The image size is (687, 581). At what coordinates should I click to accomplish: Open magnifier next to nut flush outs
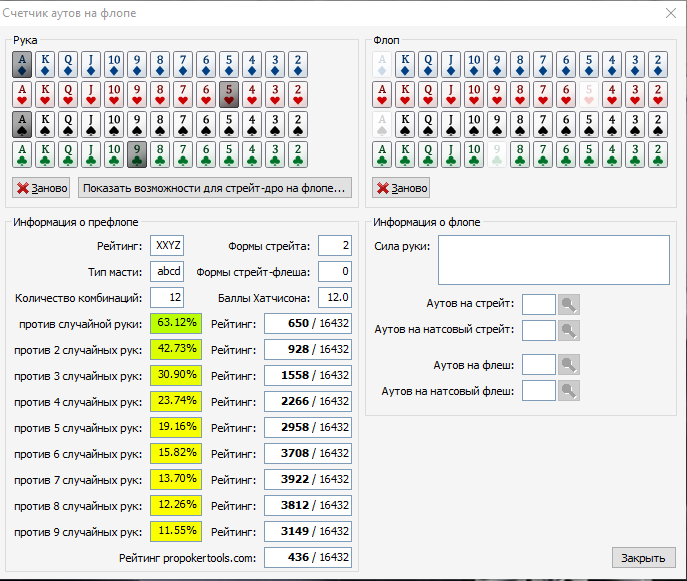point(569,390)
